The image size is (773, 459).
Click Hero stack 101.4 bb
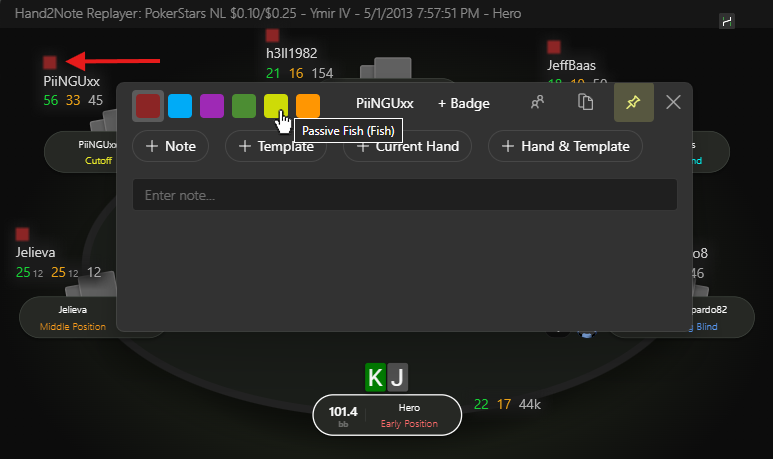(343, 416)
